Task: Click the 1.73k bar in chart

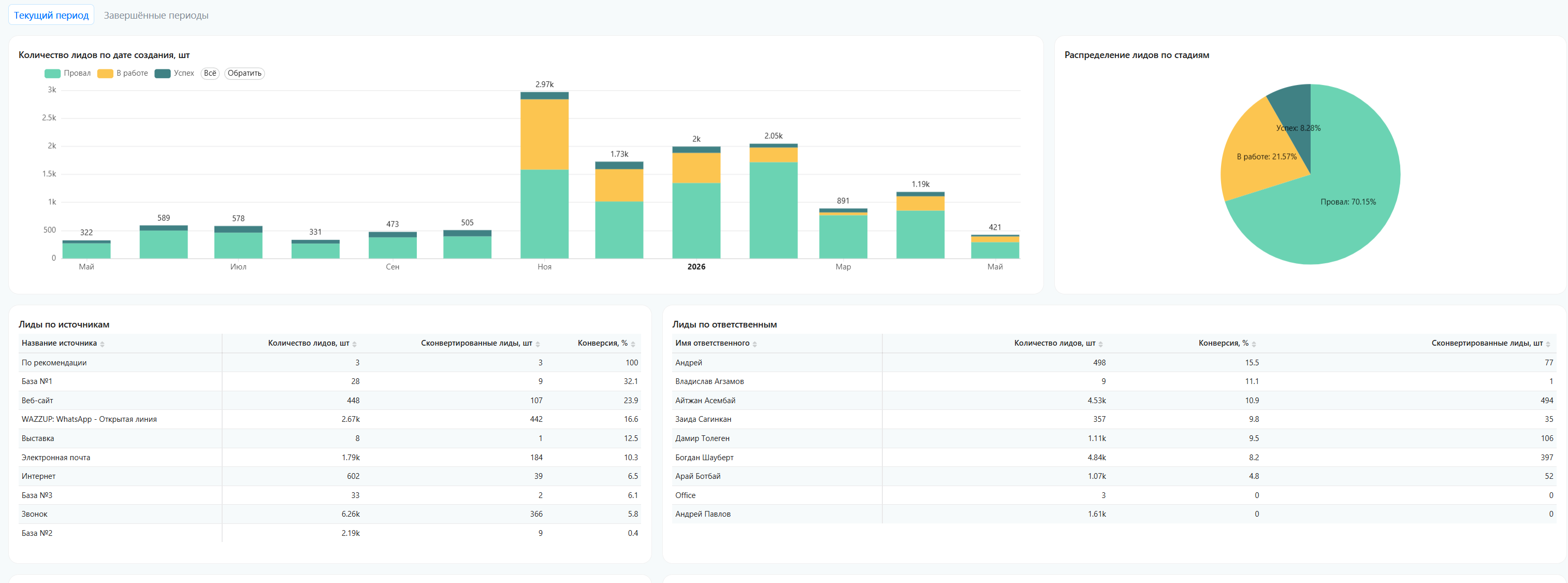Action: pos(619,210)
